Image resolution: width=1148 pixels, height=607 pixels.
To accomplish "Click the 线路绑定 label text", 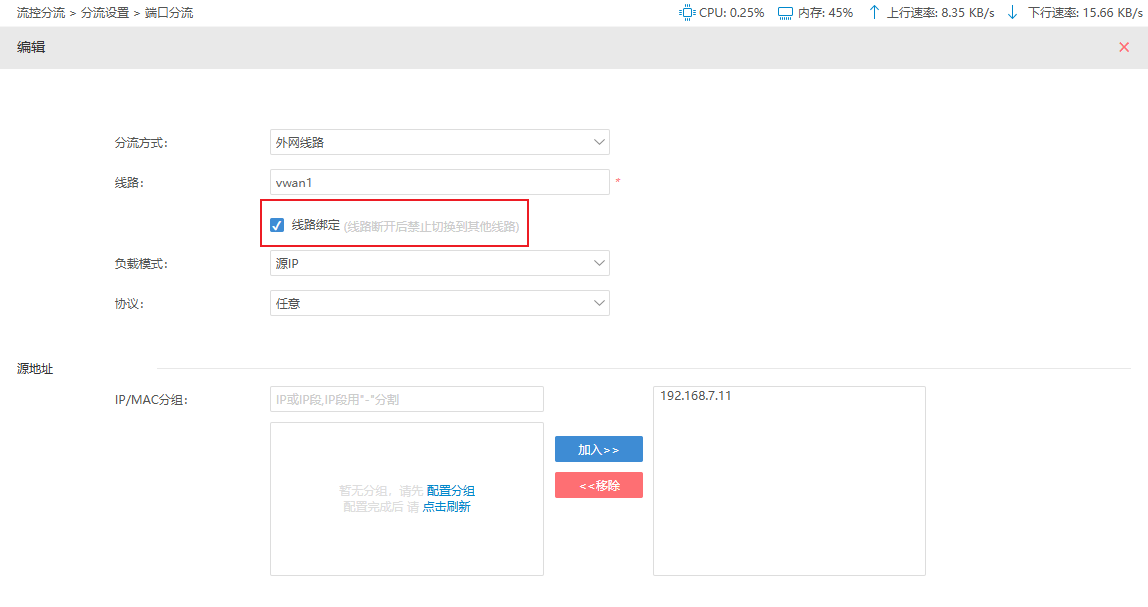I will pos(316,225).
